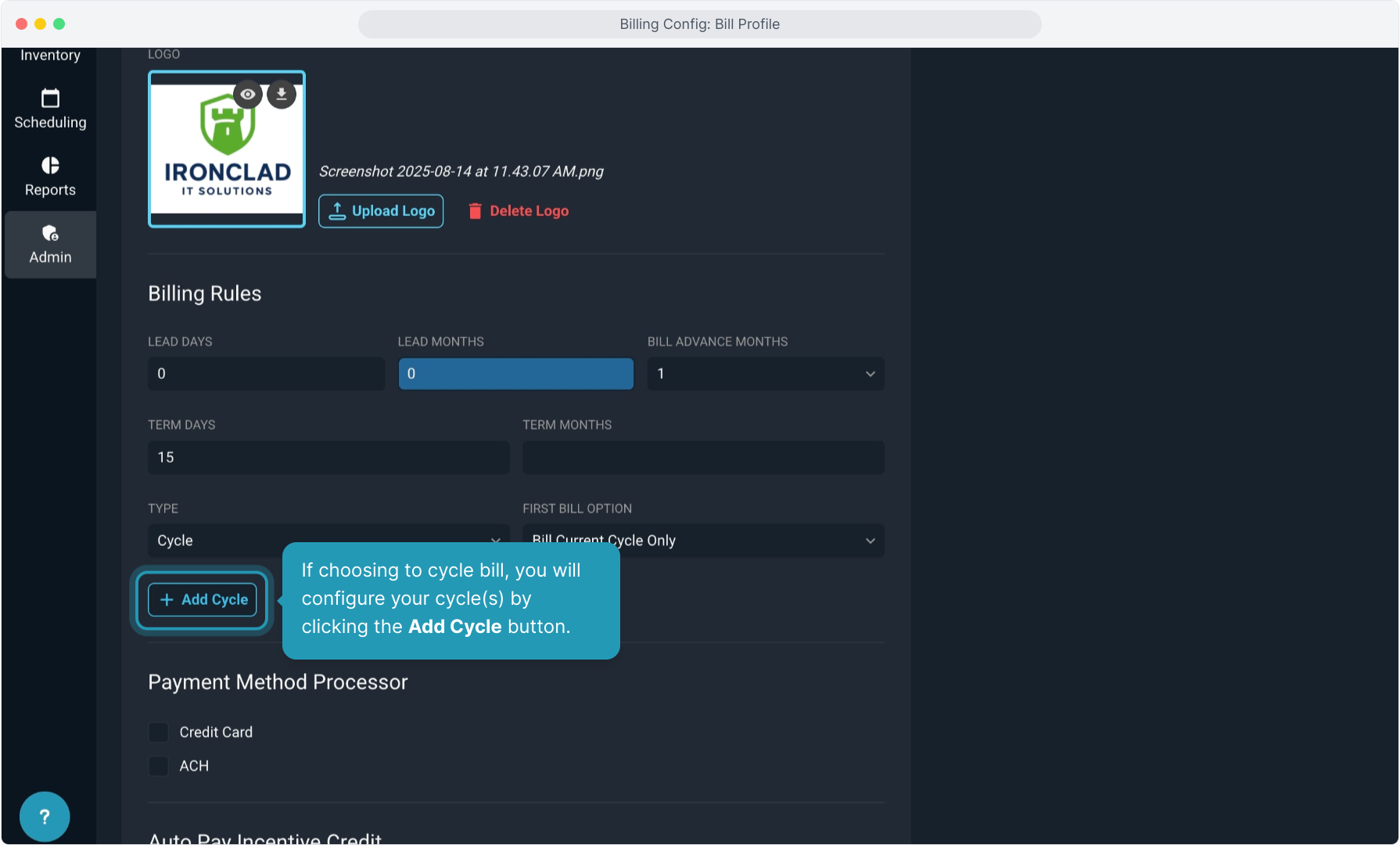Open the Scheduling calendar icon in sidebar
The image size is (1400, 845).
tap(50, 99)
